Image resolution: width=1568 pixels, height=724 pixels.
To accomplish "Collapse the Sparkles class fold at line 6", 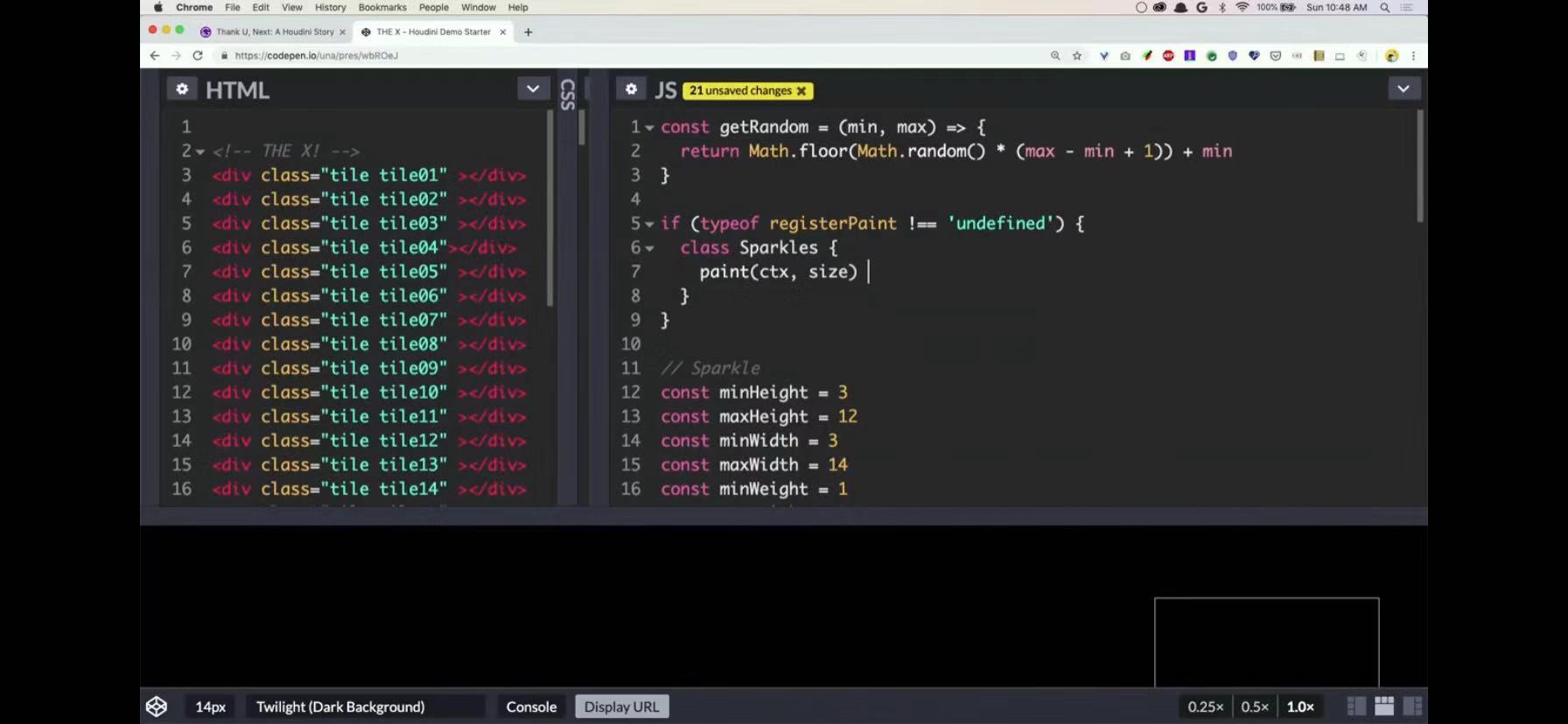I will 649,248.
